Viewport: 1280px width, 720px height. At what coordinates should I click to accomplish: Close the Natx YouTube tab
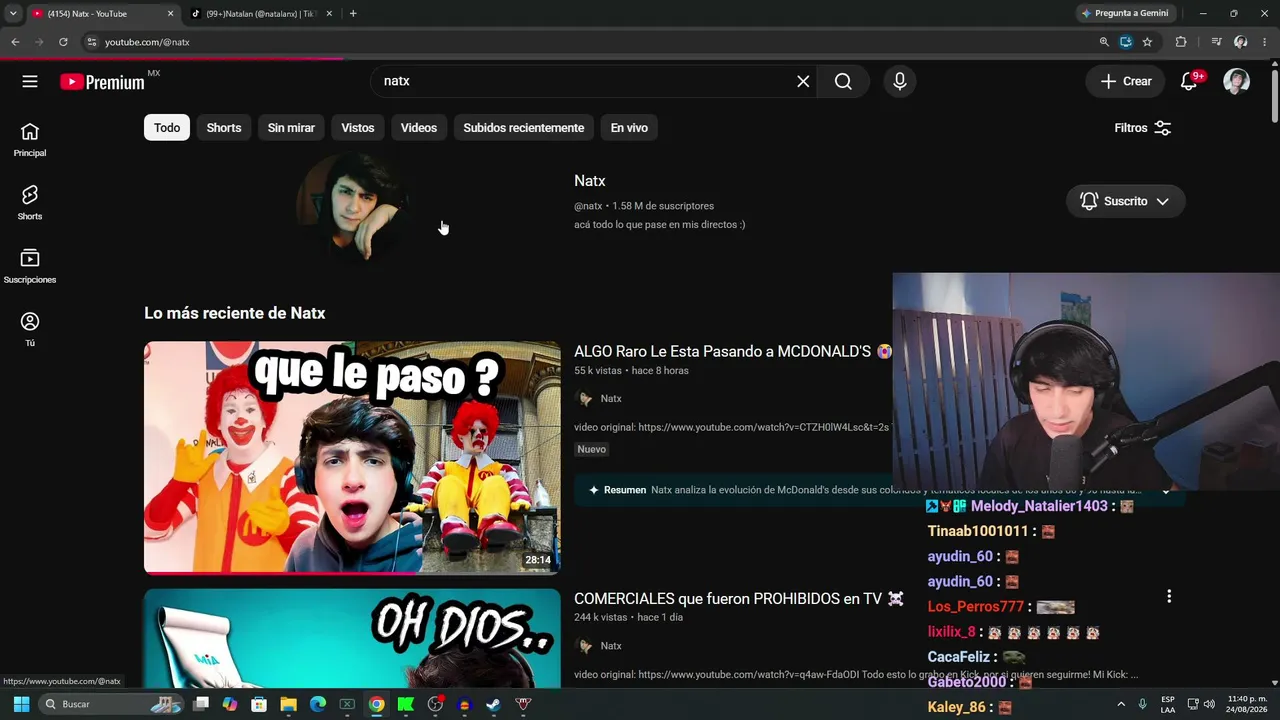[170, 14]
